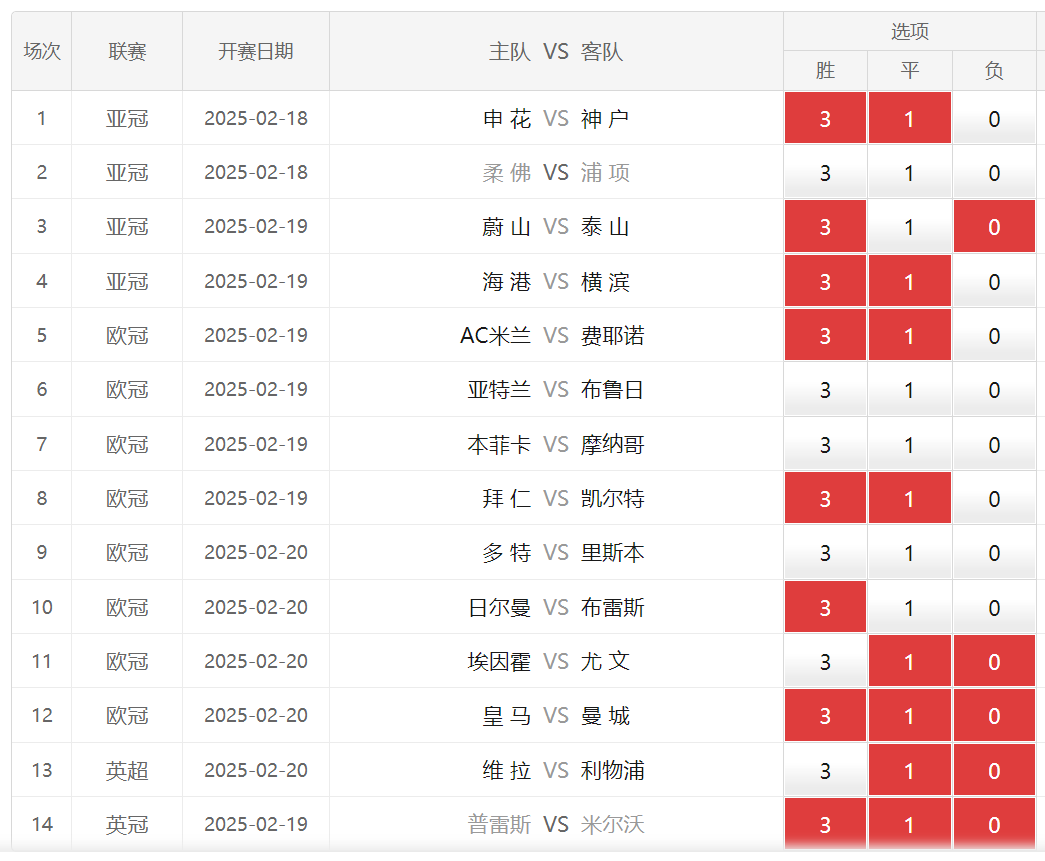
Task: Select 胜 option for 多特 VS 里斯本
Action: 825,552
